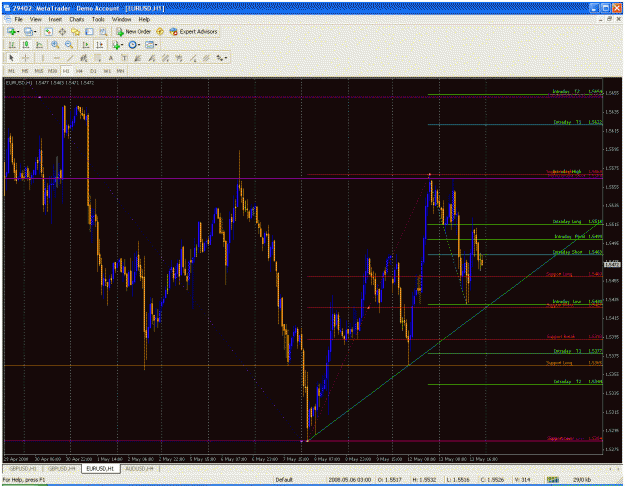Set timeframe to H4

click(79, 71)
